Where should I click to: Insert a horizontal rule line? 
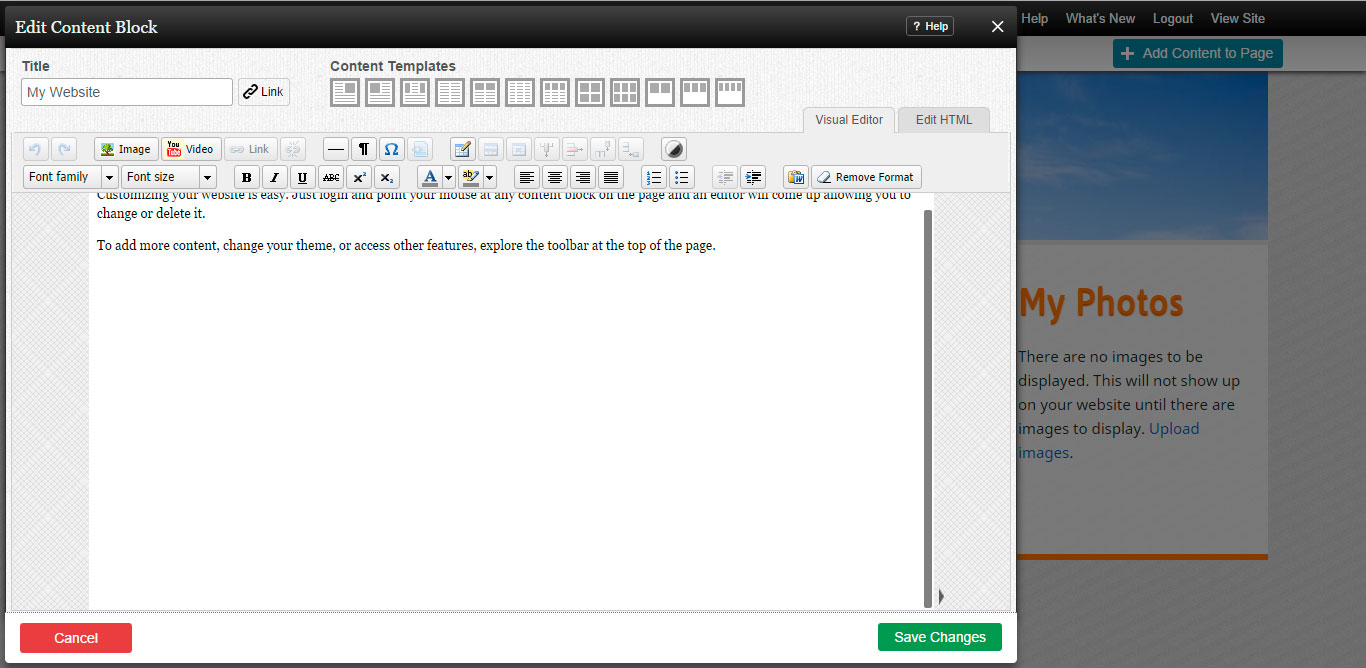(x=336, y=149)
